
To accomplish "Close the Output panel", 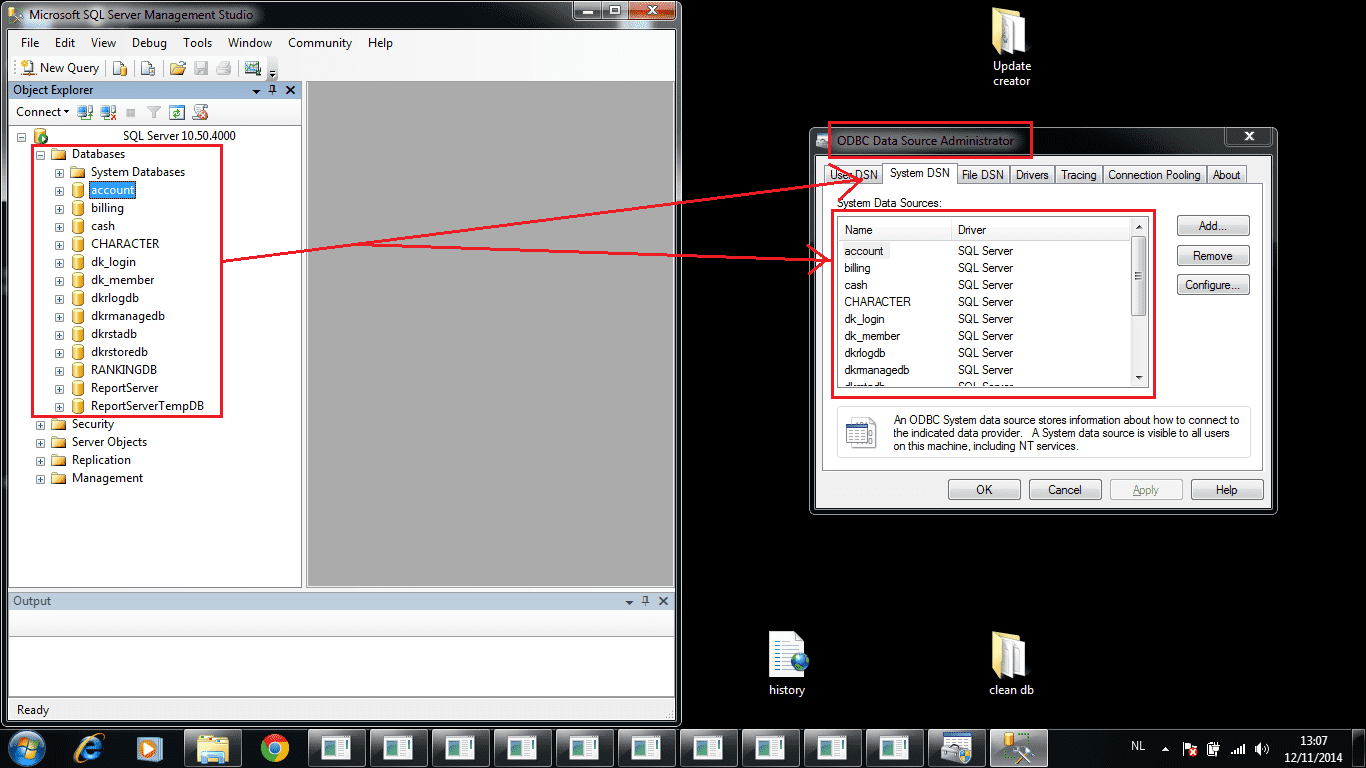I will tap(664, 601).
